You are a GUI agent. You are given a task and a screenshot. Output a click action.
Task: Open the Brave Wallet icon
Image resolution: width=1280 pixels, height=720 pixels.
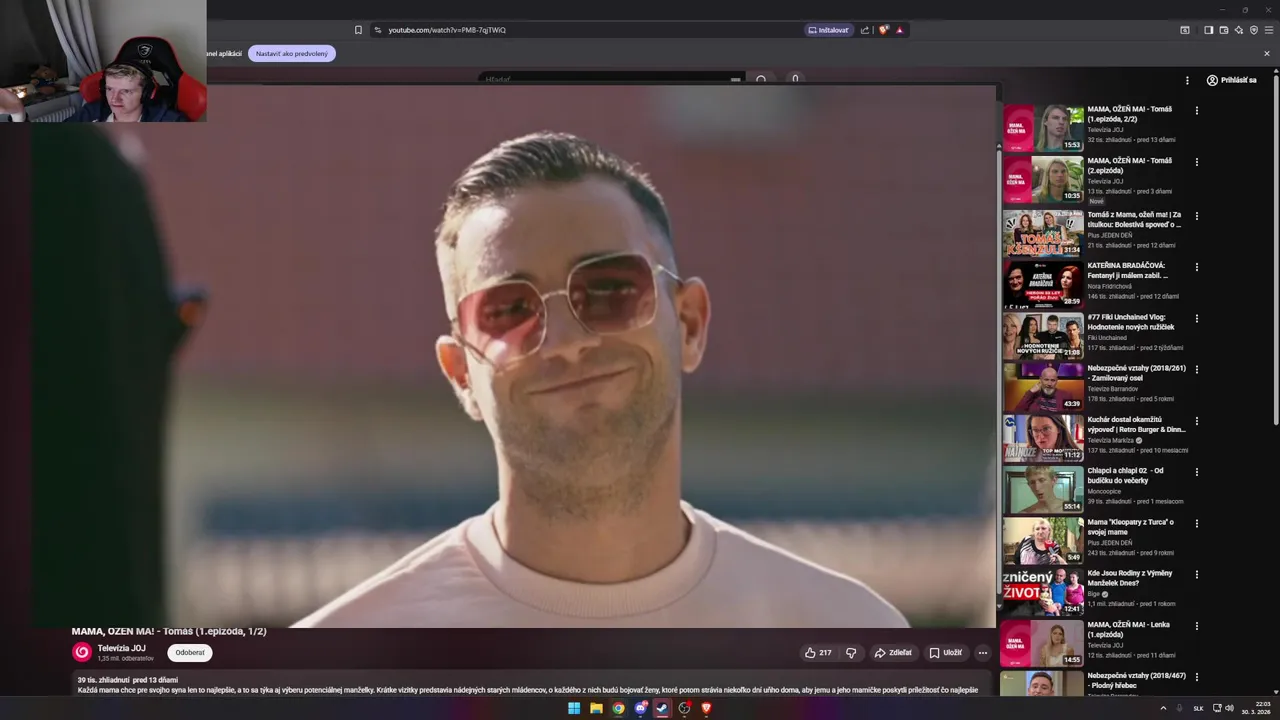1223,30
